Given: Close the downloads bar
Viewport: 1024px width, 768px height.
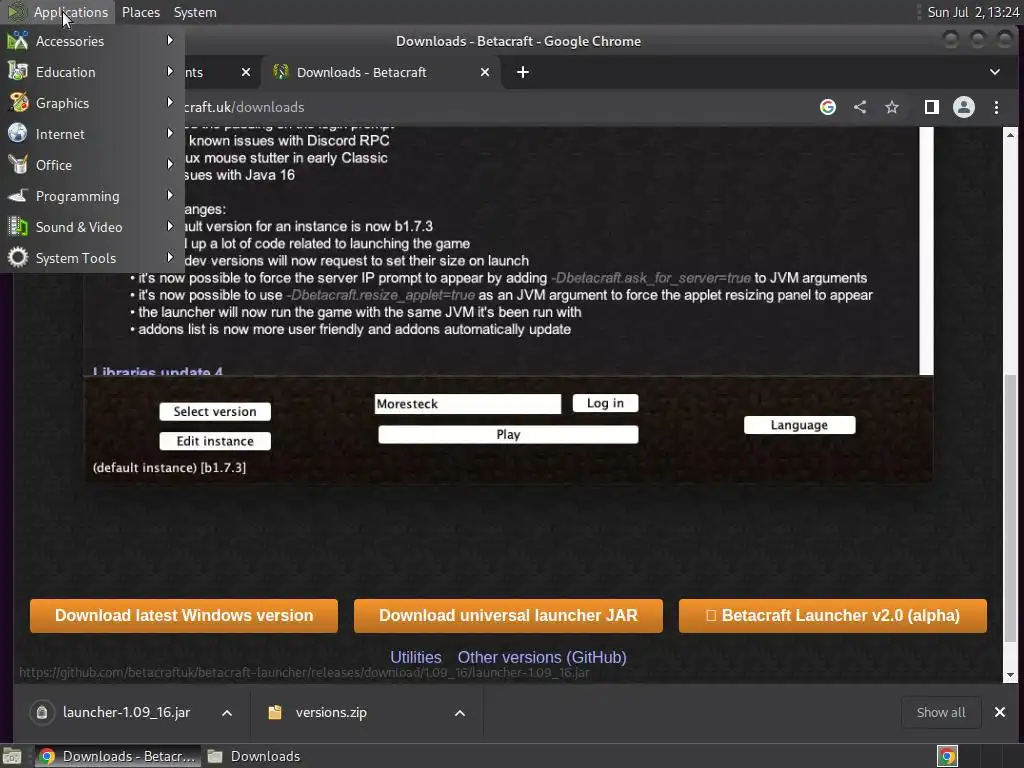Looking at the screenshot, I should point(1000,712).
